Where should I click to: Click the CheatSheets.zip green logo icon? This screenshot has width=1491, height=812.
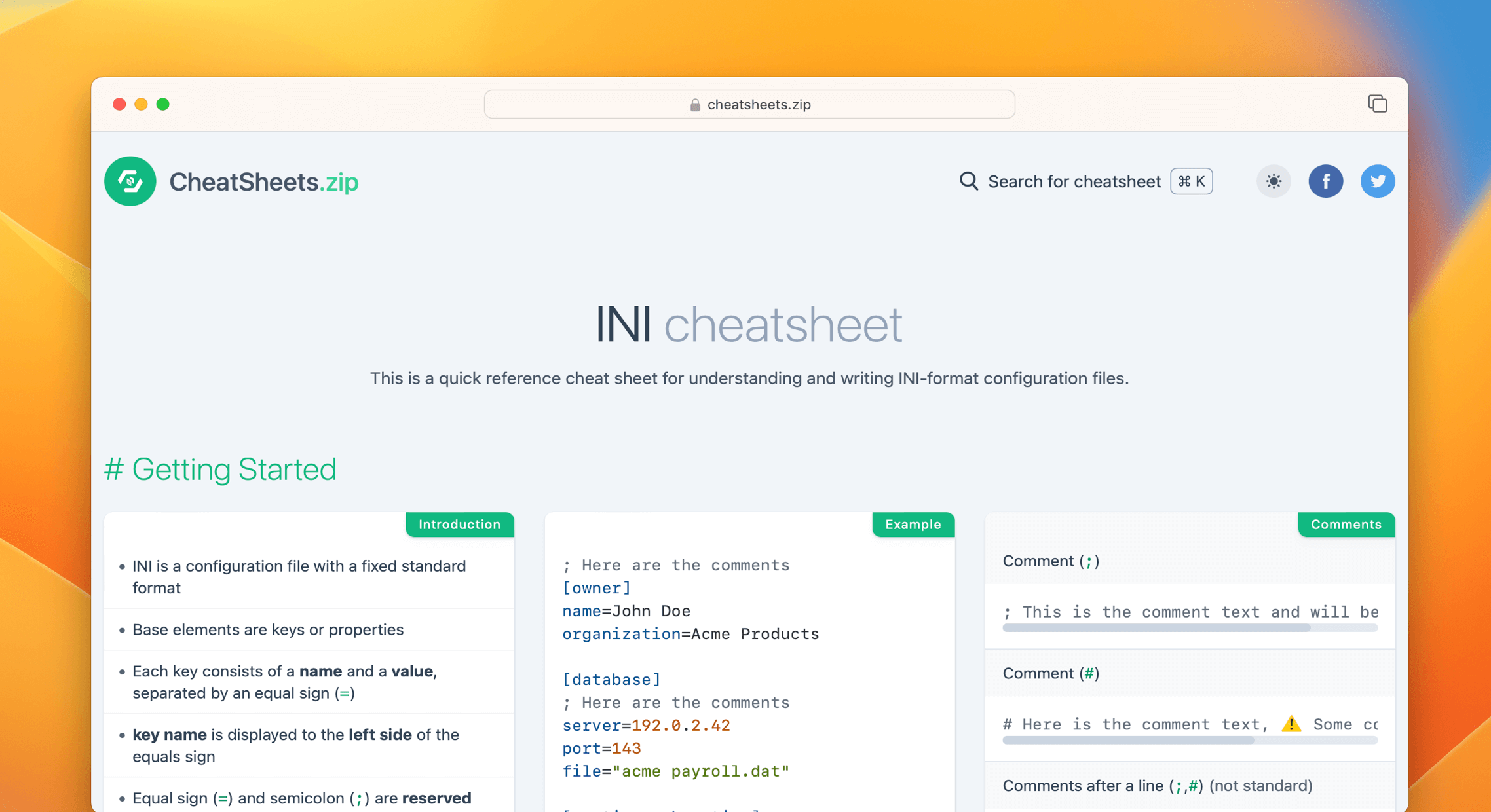130,181
